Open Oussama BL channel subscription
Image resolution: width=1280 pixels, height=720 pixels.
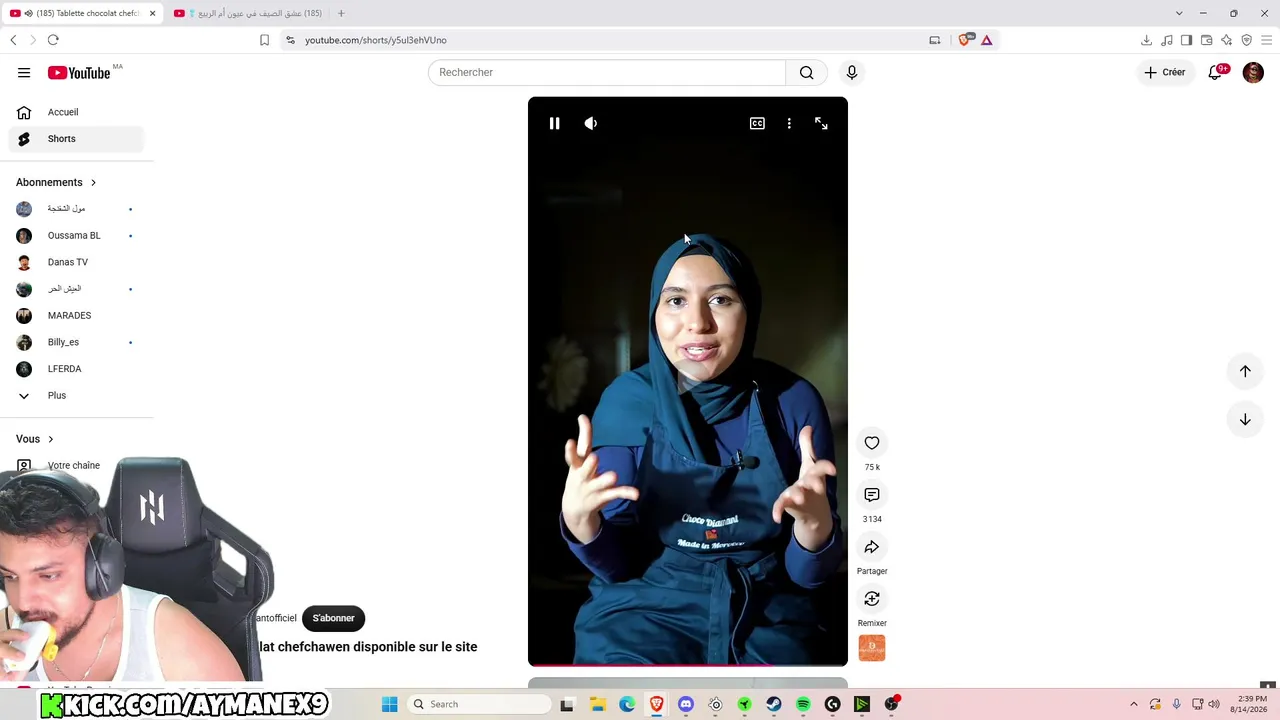tap(76, 236)
